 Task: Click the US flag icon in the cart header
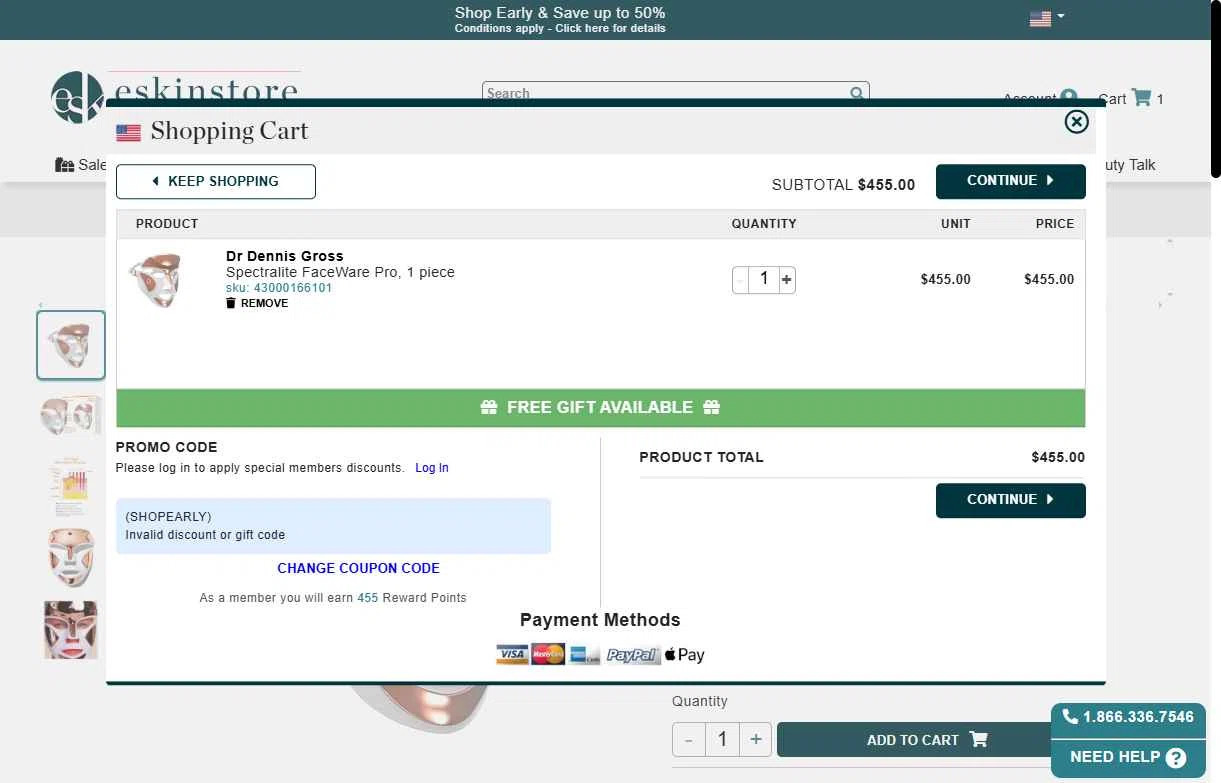128,132
